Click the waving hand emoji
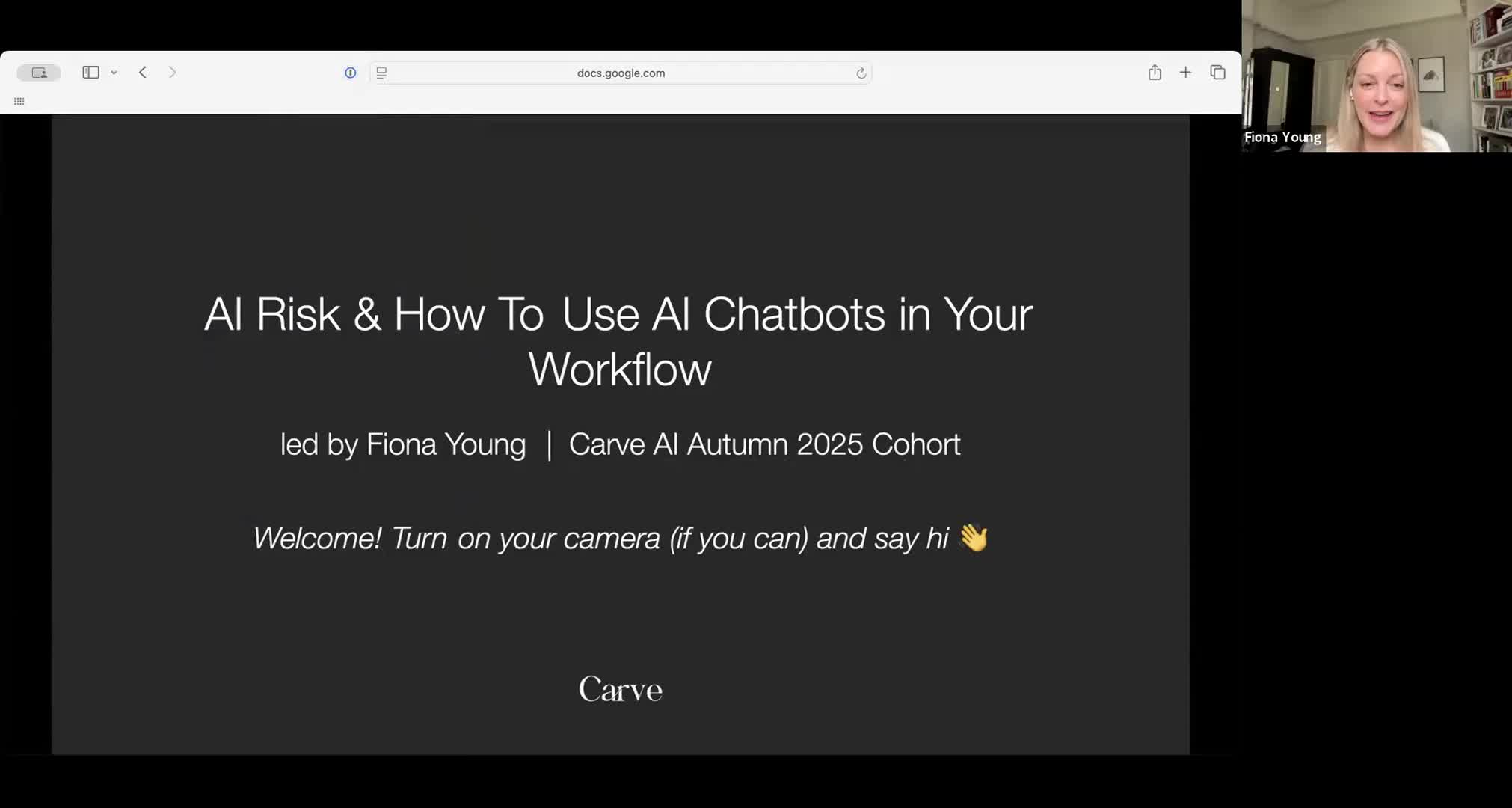 973,537
